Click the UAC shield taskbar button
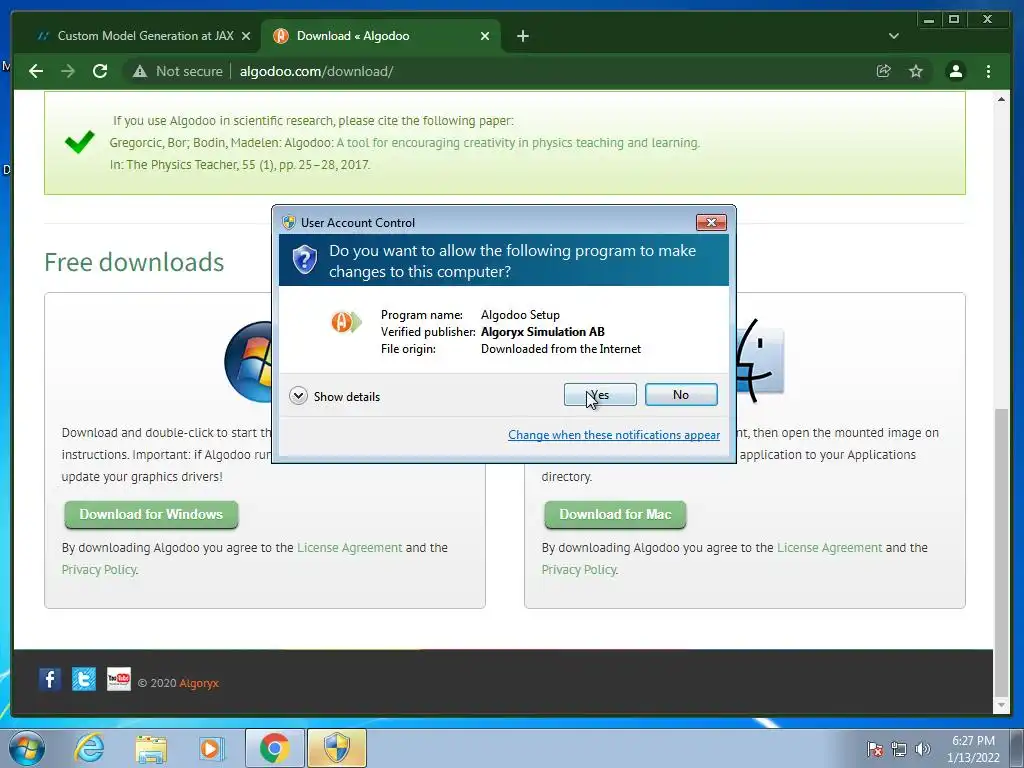This screenshot has width=1024, height=768. click(x=336, y=748)
